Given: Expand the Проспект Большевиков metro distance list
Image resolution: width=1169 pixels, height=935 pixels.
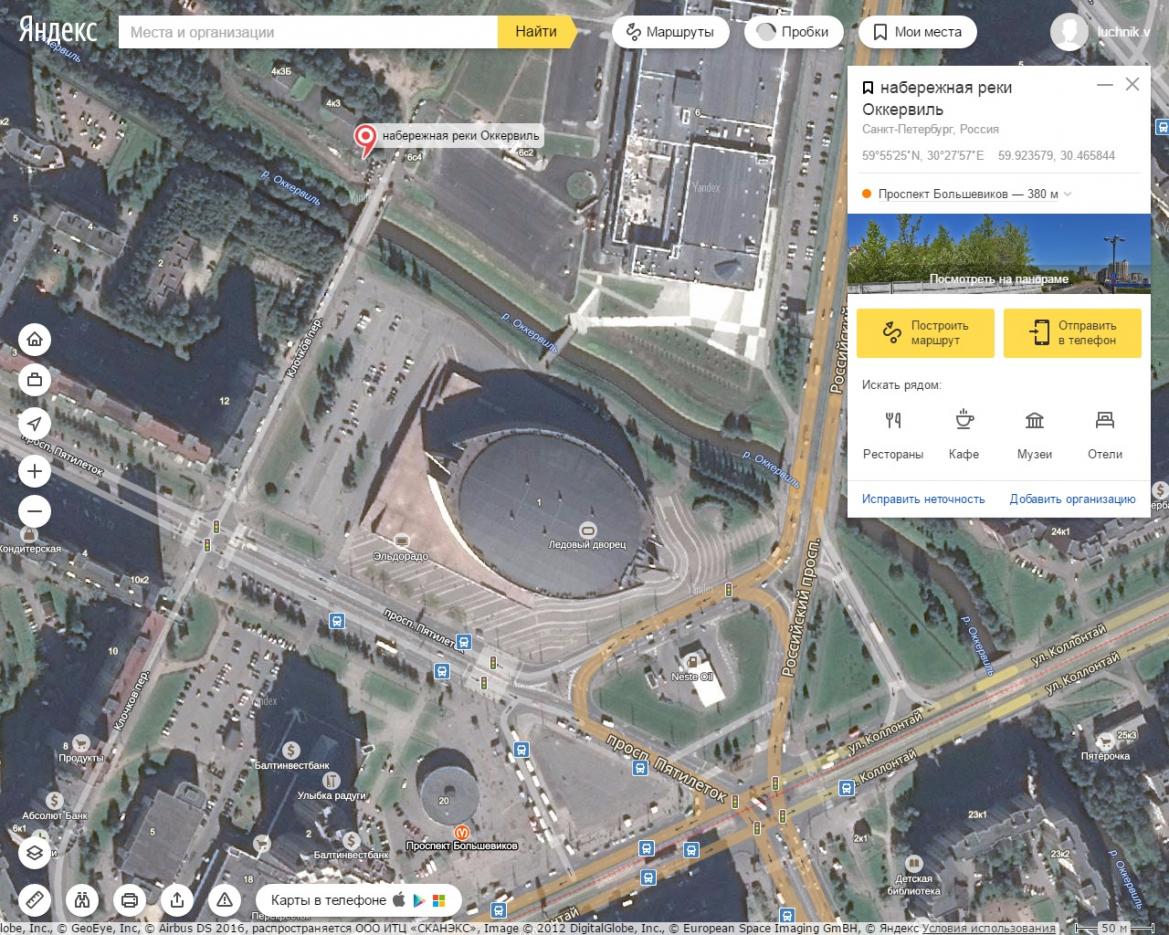Looking at the screenshot, I should [x=1068, y=194].
